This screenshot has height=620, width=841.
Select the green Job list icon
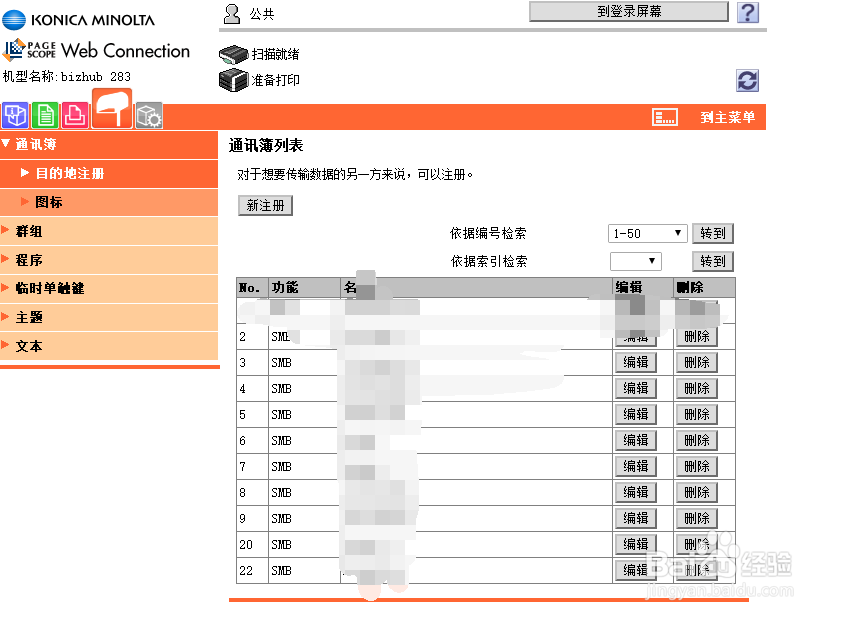click(x=44, y=116)
